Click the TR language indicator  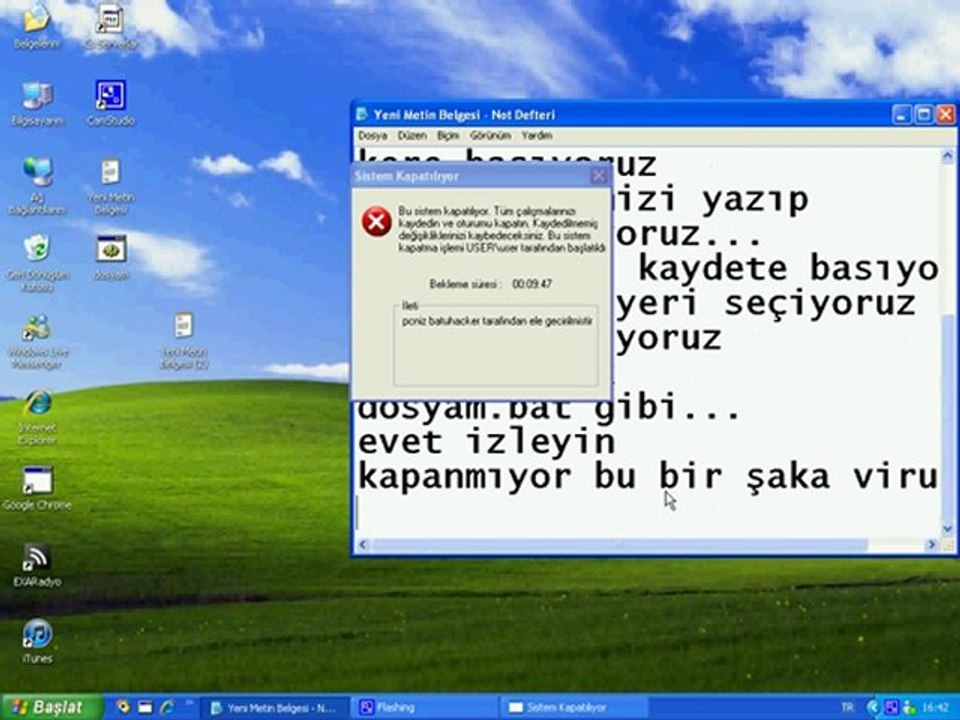(847, 708)
